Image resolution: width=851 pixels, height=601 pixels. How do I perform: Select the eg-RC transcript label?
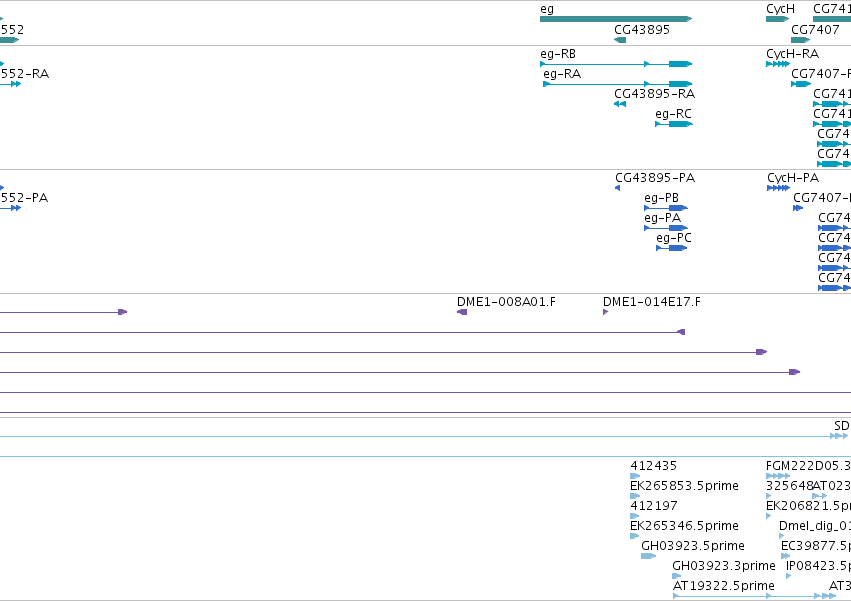point(674,114)
